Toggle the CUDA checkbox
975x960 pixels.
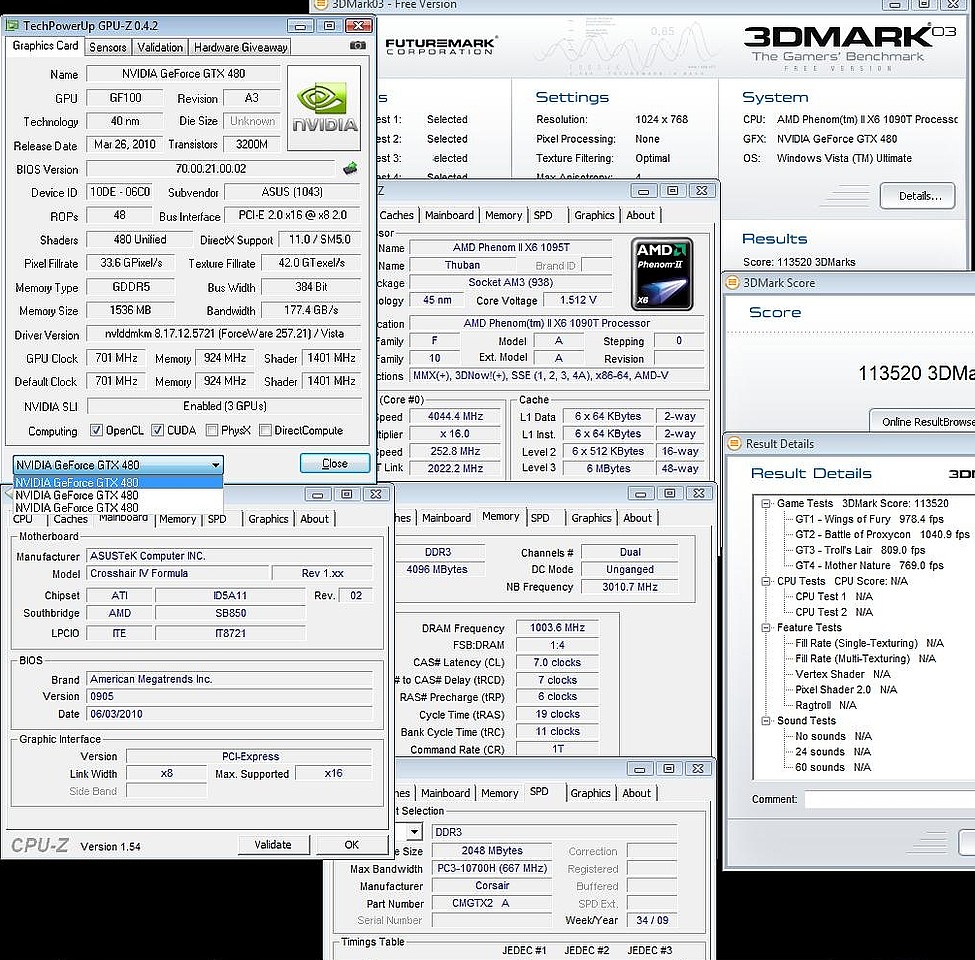pyautogui.click(x=157, y=430)
